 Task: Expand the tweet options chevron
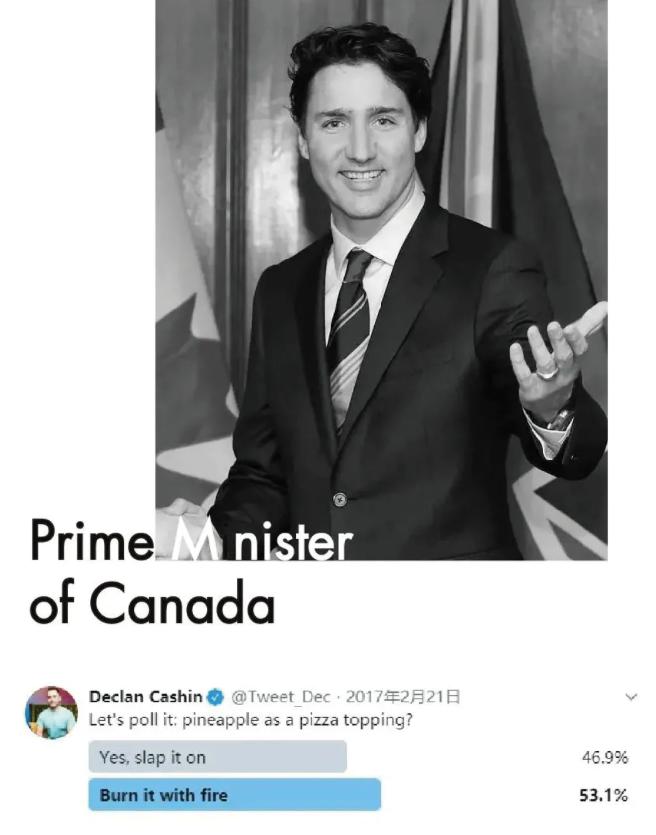tap(631, 697)
